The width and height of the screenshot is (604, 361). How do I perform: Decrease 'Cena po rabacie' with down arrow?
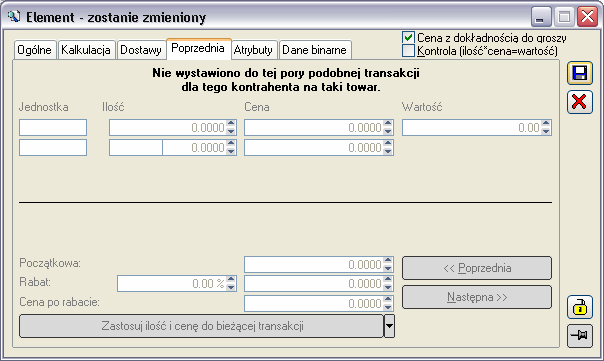click(388, 307)
